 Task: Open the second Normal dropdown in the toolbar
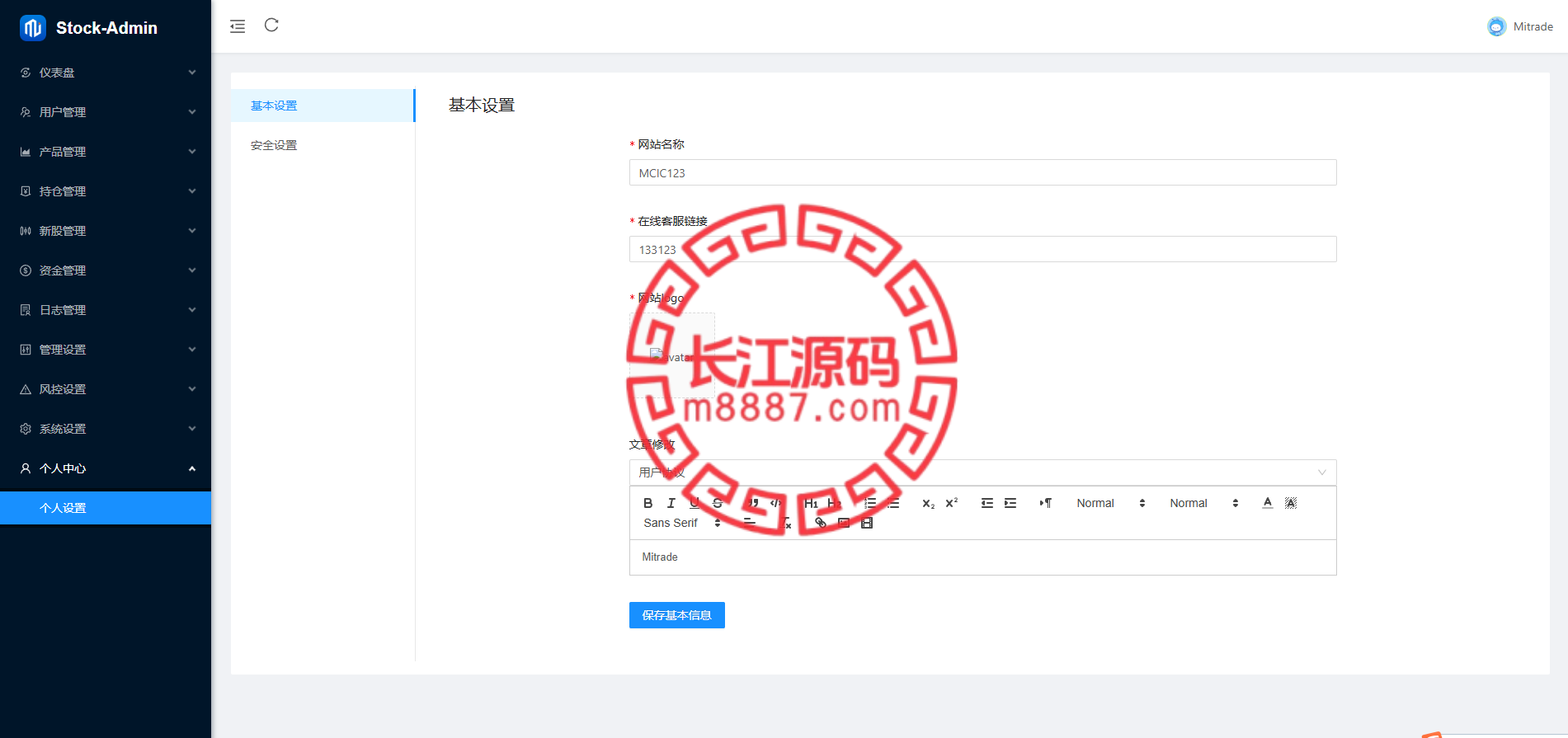pyautogui.click(x=1204, y=503)
